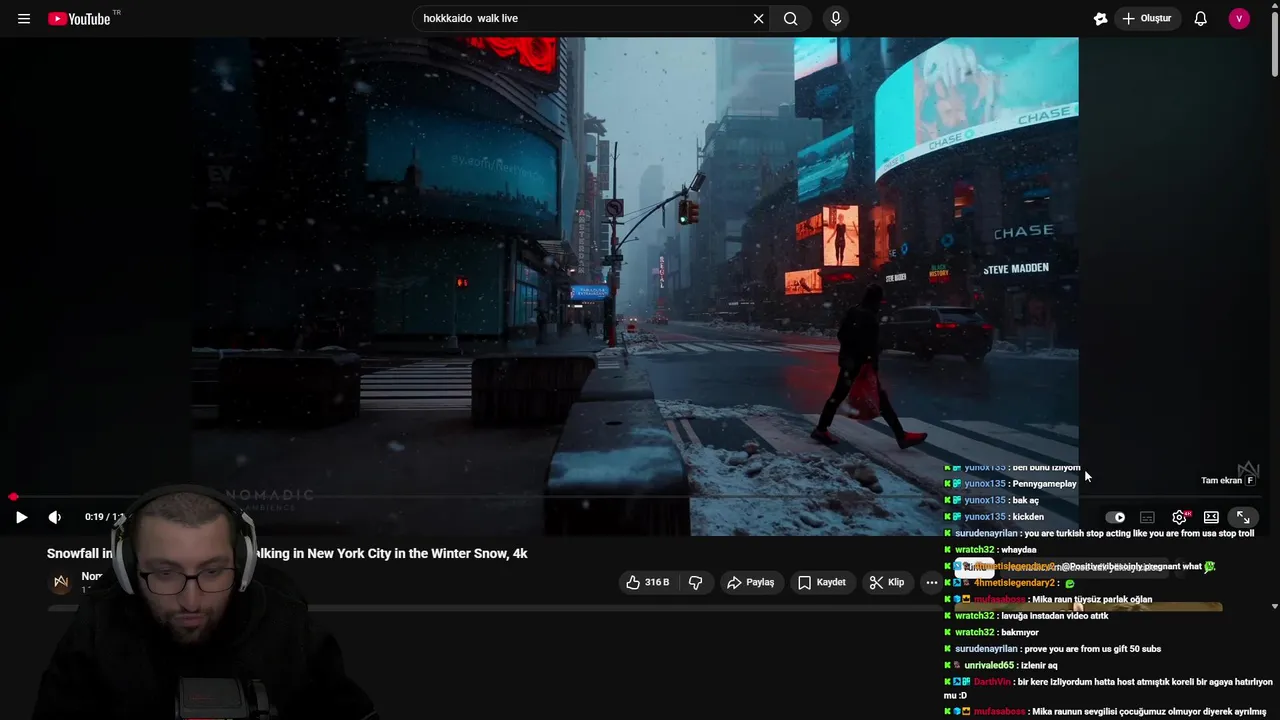Click chat message "prove you are from us gift 50 subs"
This screenshot has height=720, width=1280.
pos(1093,649)
